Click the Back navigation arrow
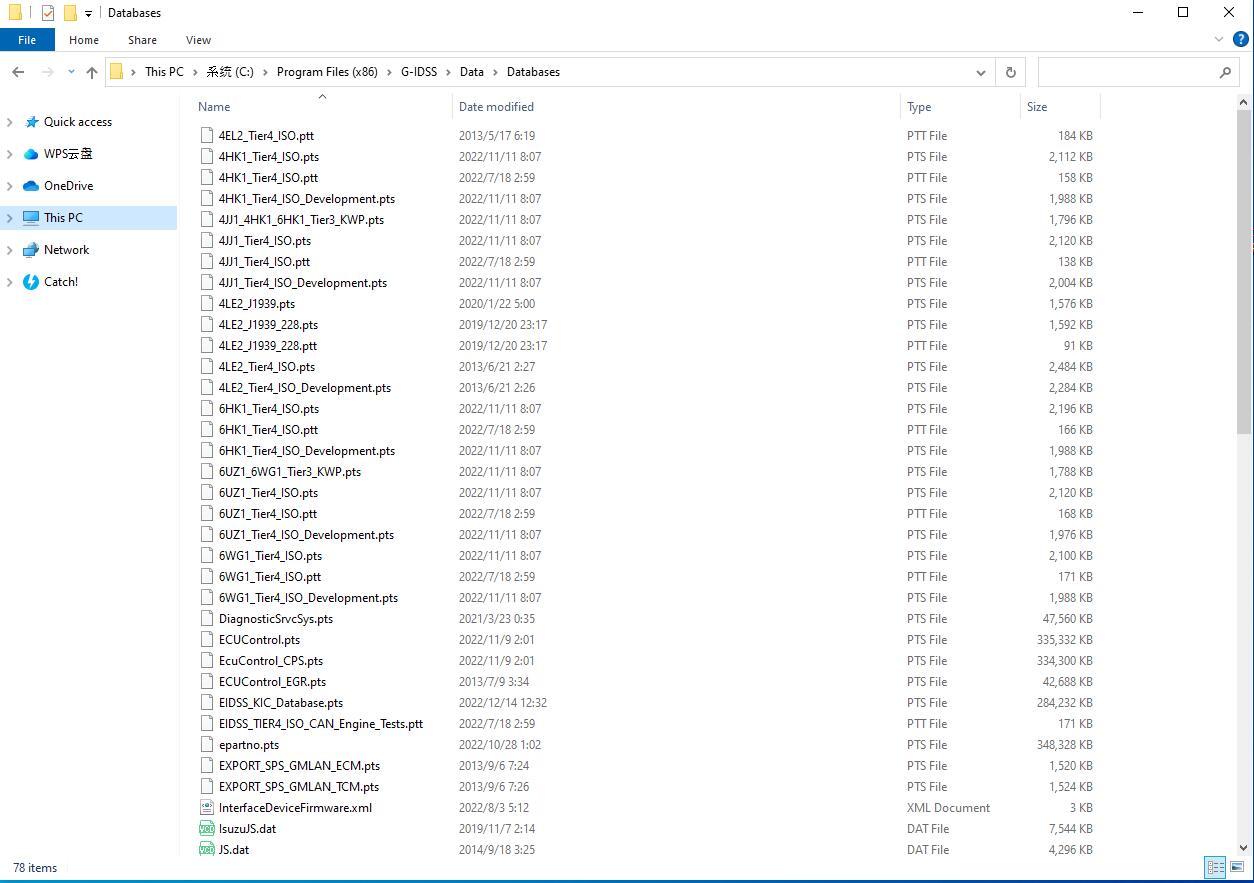 (x=18, y=72)
